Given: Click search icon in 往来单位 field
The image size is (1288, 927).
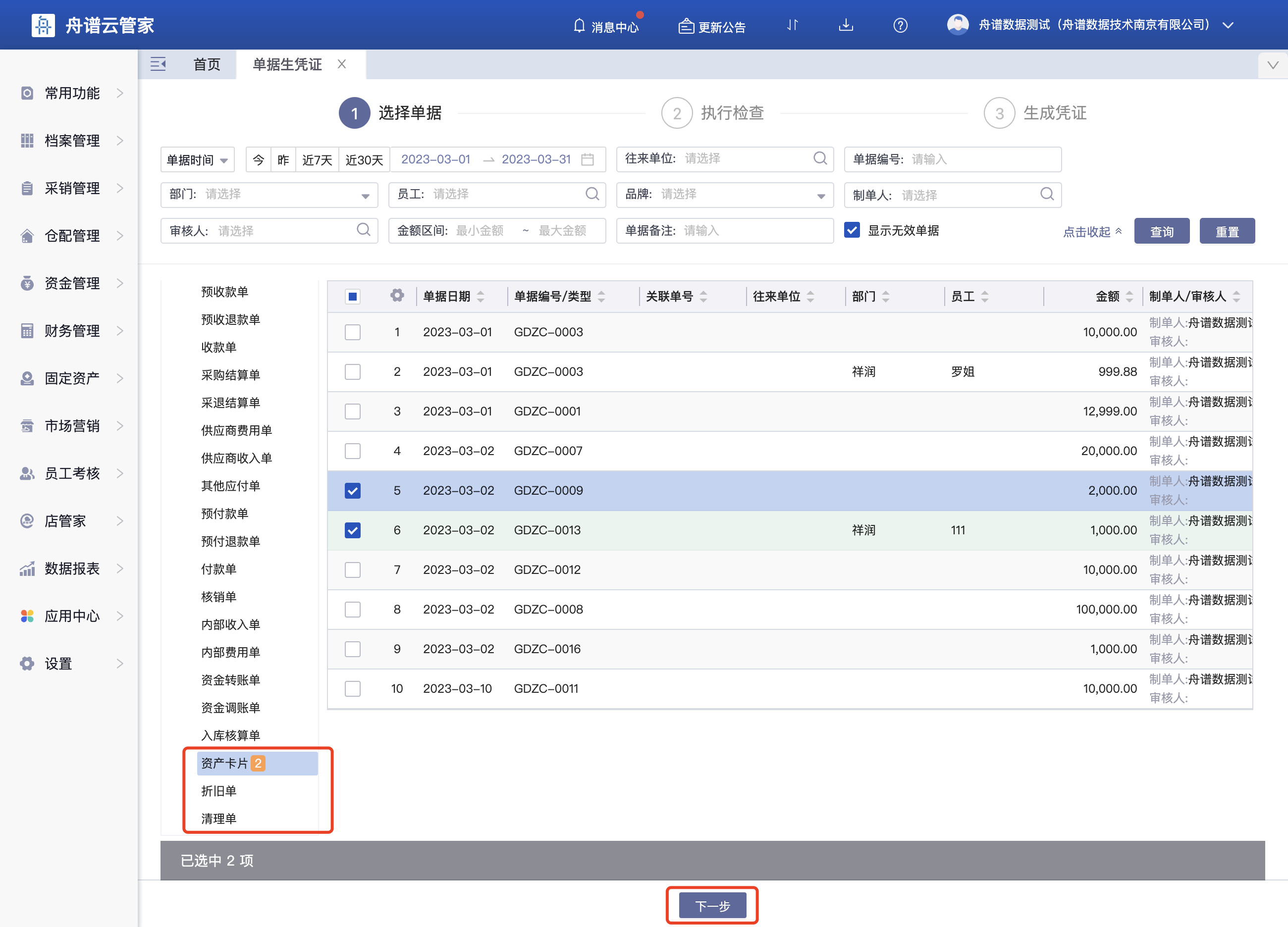Looking at the screenshot, I should pos(819,158).
